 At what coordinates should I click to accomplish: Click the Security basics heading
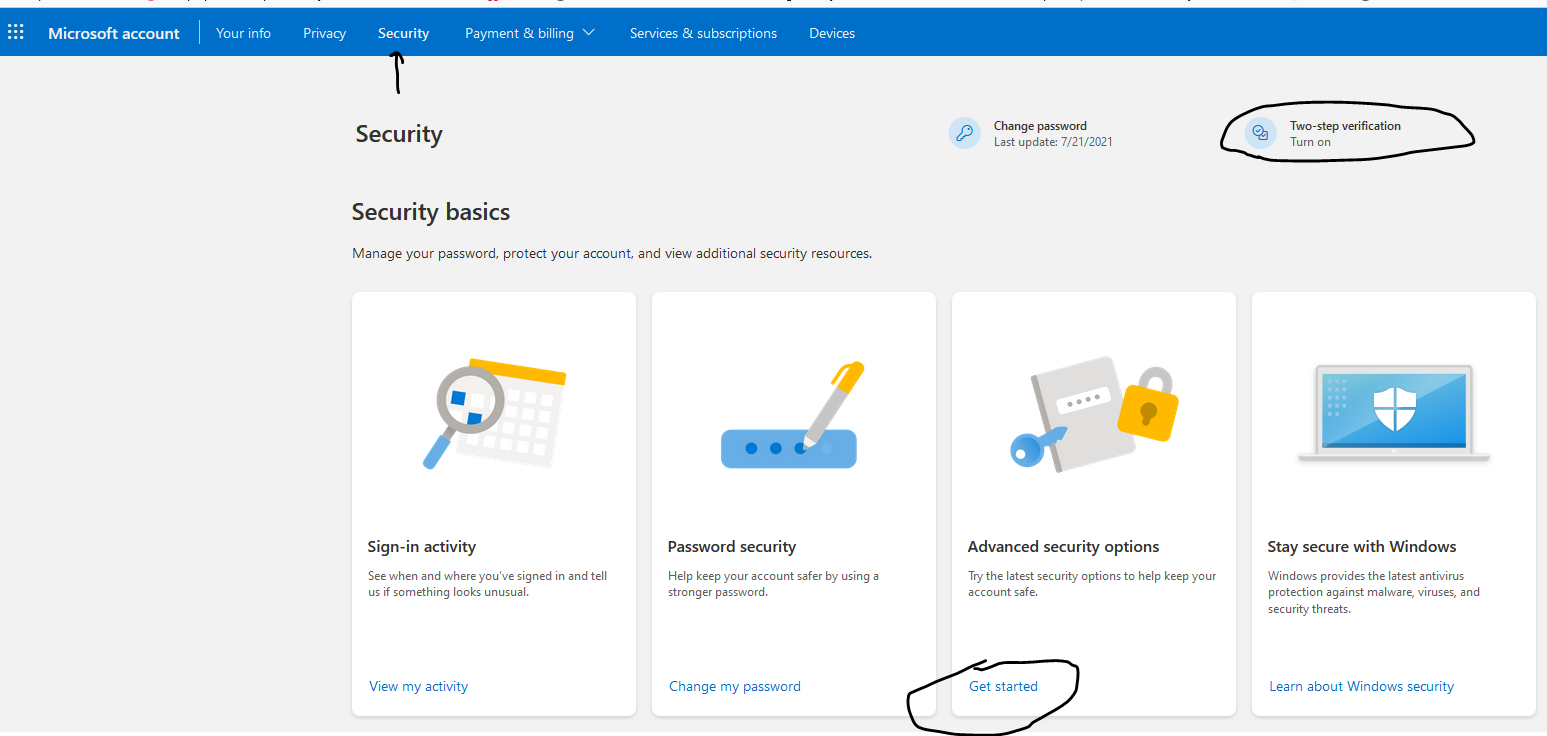(431, 212)
